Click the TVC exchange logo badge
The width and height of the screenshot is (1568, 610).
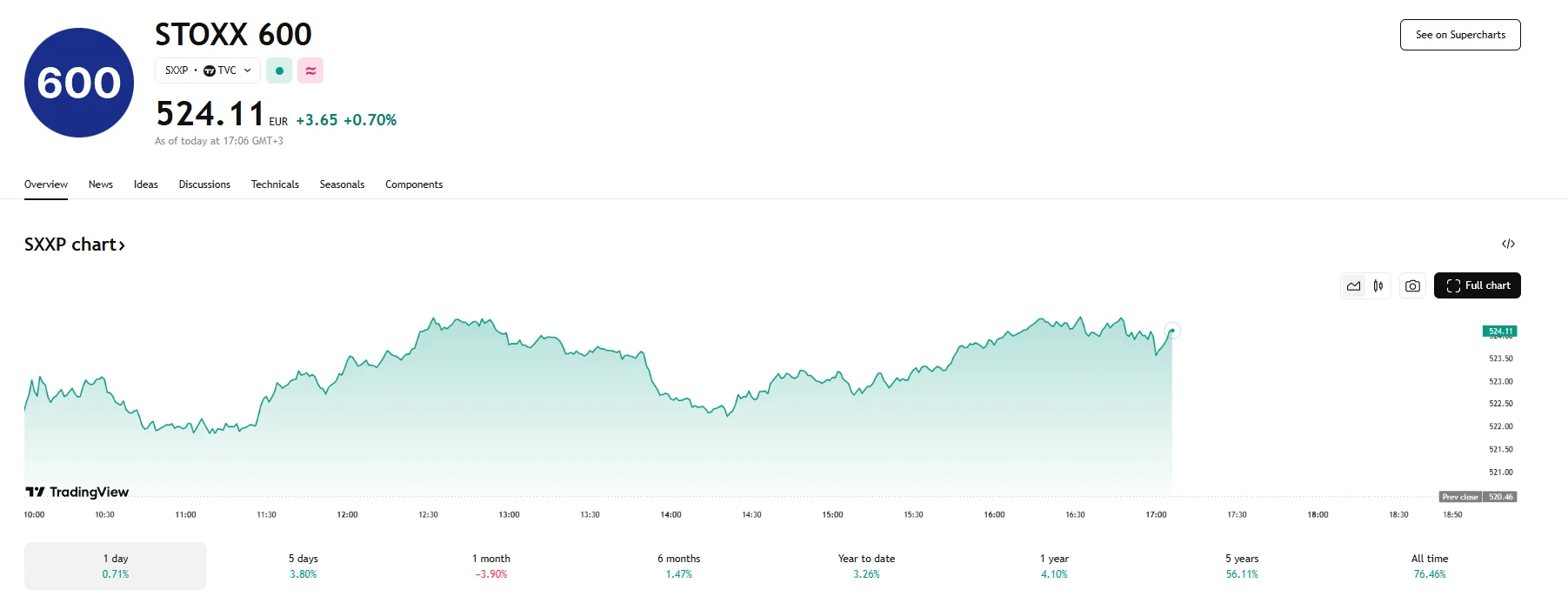(x=210, y=70)
